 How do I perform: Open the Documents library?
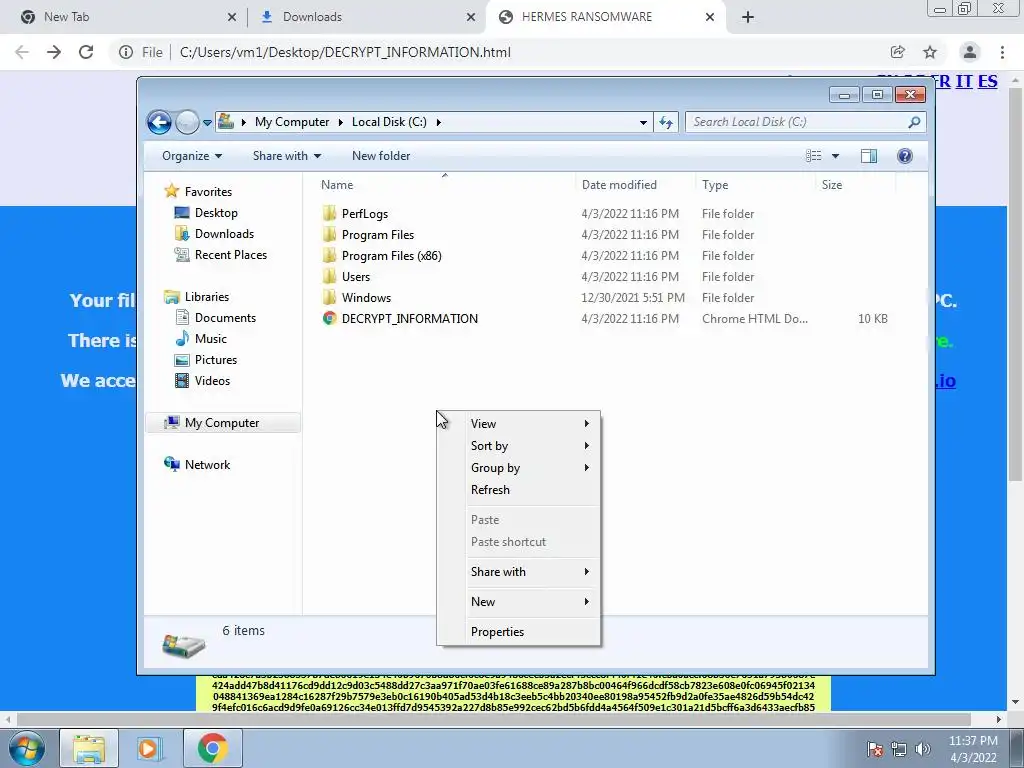[x=225, y=317]
